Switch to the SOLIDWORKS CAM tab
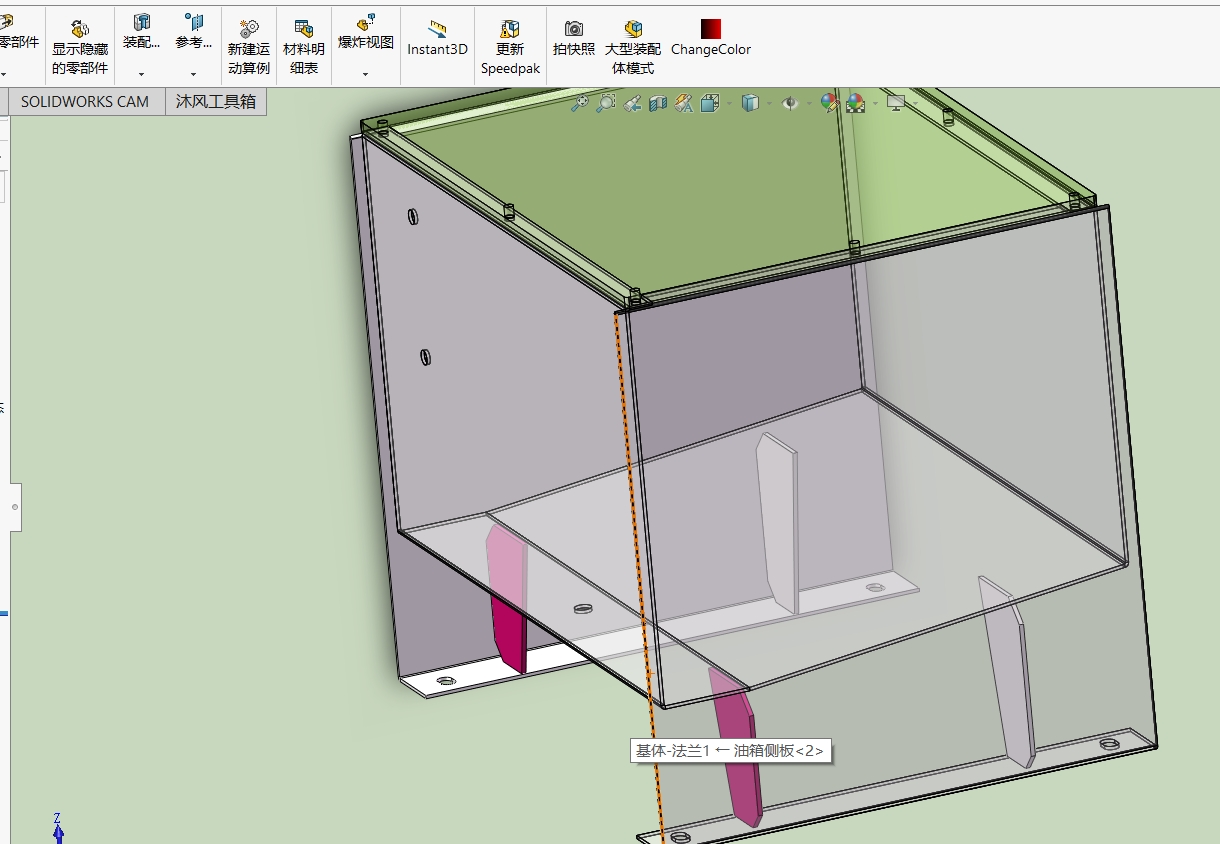 pyautogui.click(x=85, y=101)
